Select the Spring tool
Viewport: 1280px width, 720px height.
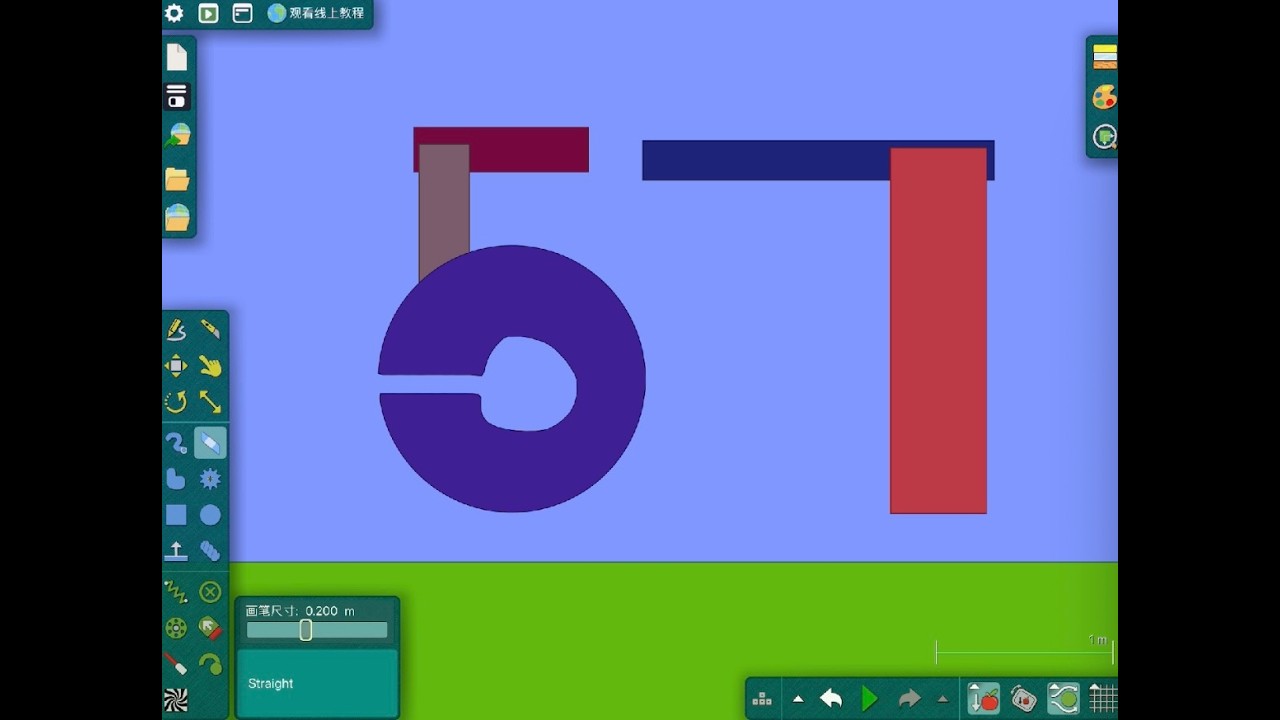point(176,592)
